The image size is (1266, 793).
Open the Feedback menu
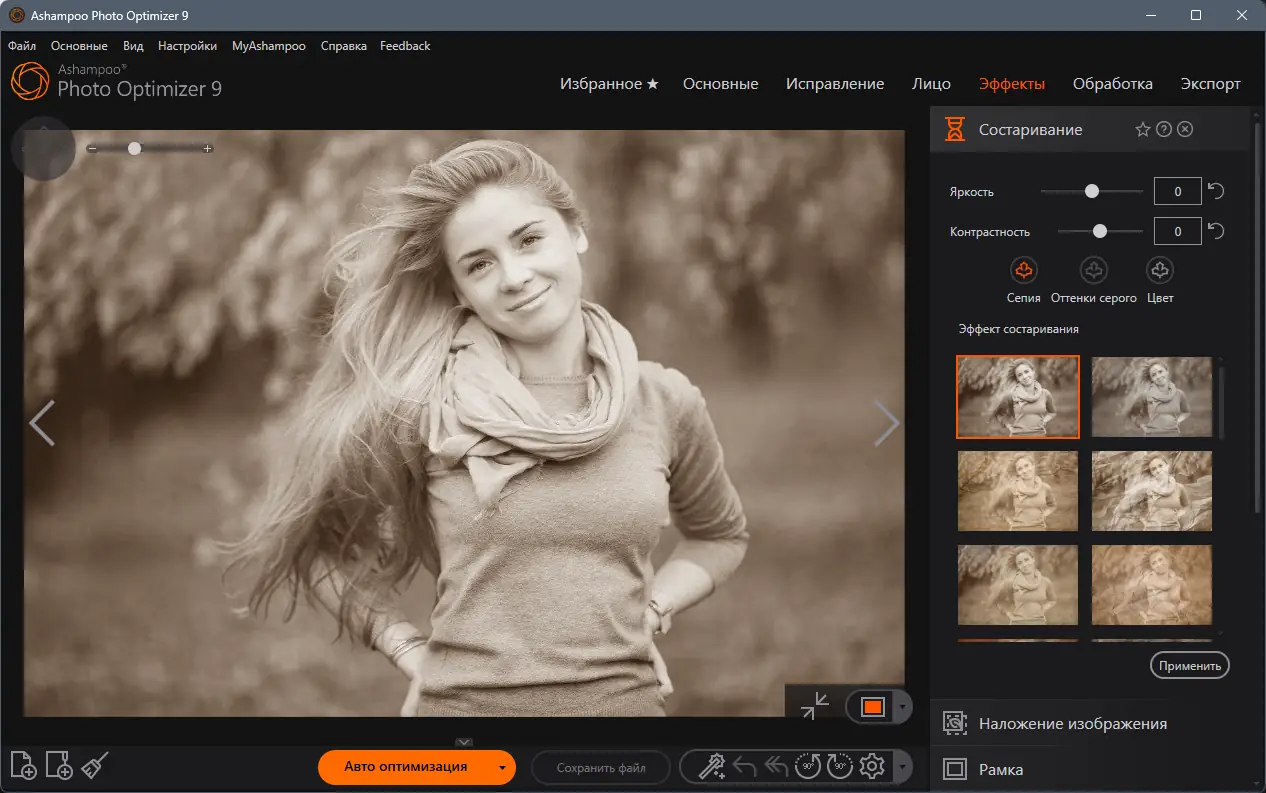(x=405, y=46)
